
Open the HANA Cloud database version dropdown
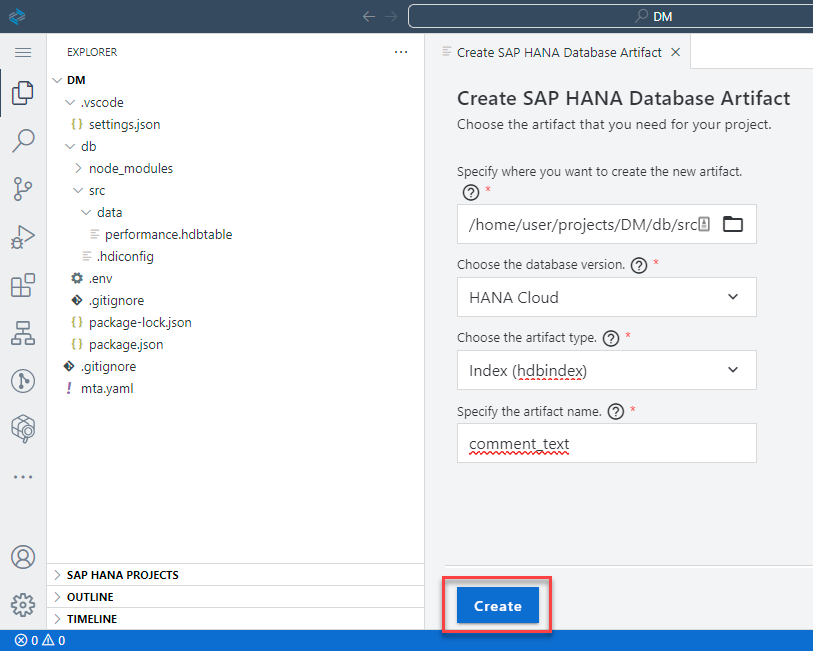tap(606, 297)
